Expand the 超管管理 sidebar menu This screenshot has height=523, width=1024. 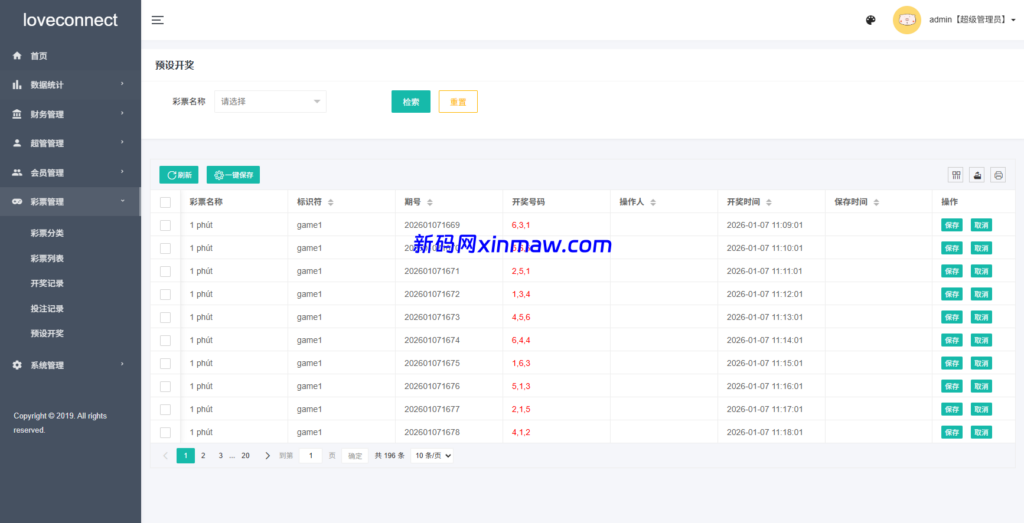point(70,143)
